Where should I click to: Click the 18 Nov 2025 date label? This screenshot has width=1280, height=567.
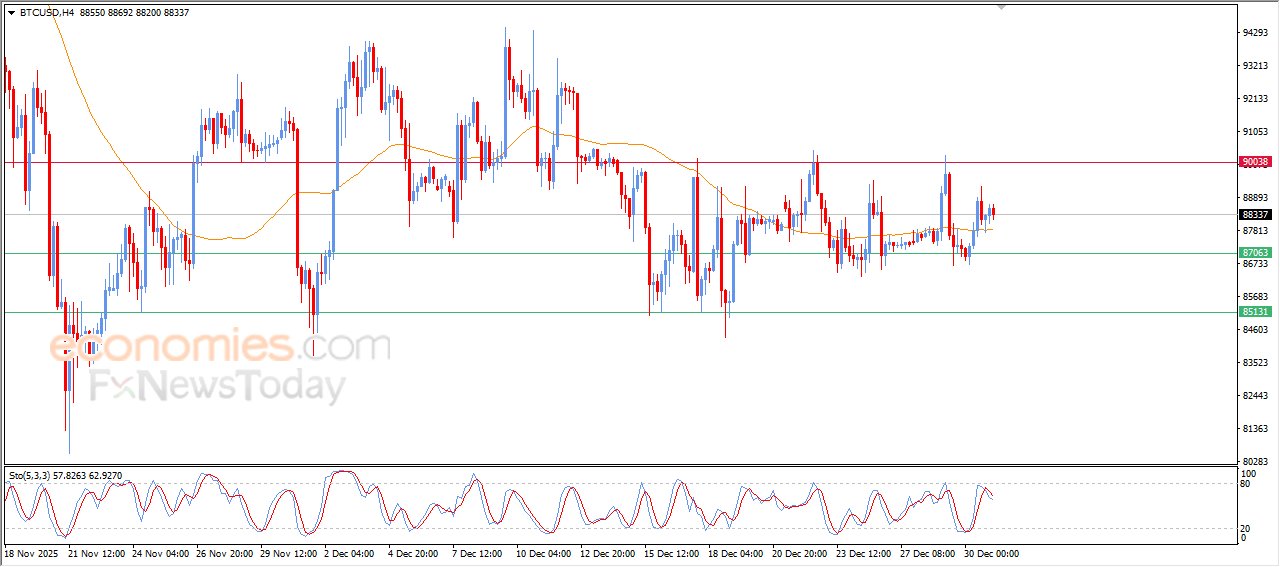(32, 553)
